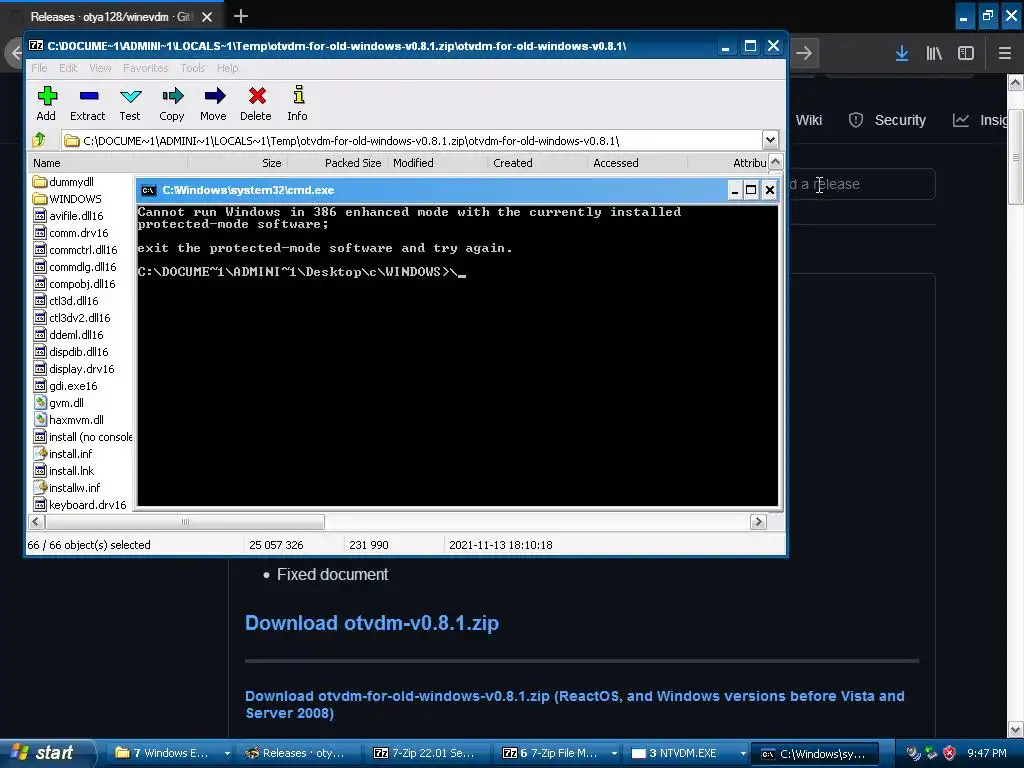
Task: Click the red Delete icon
Action: [256, 103]
